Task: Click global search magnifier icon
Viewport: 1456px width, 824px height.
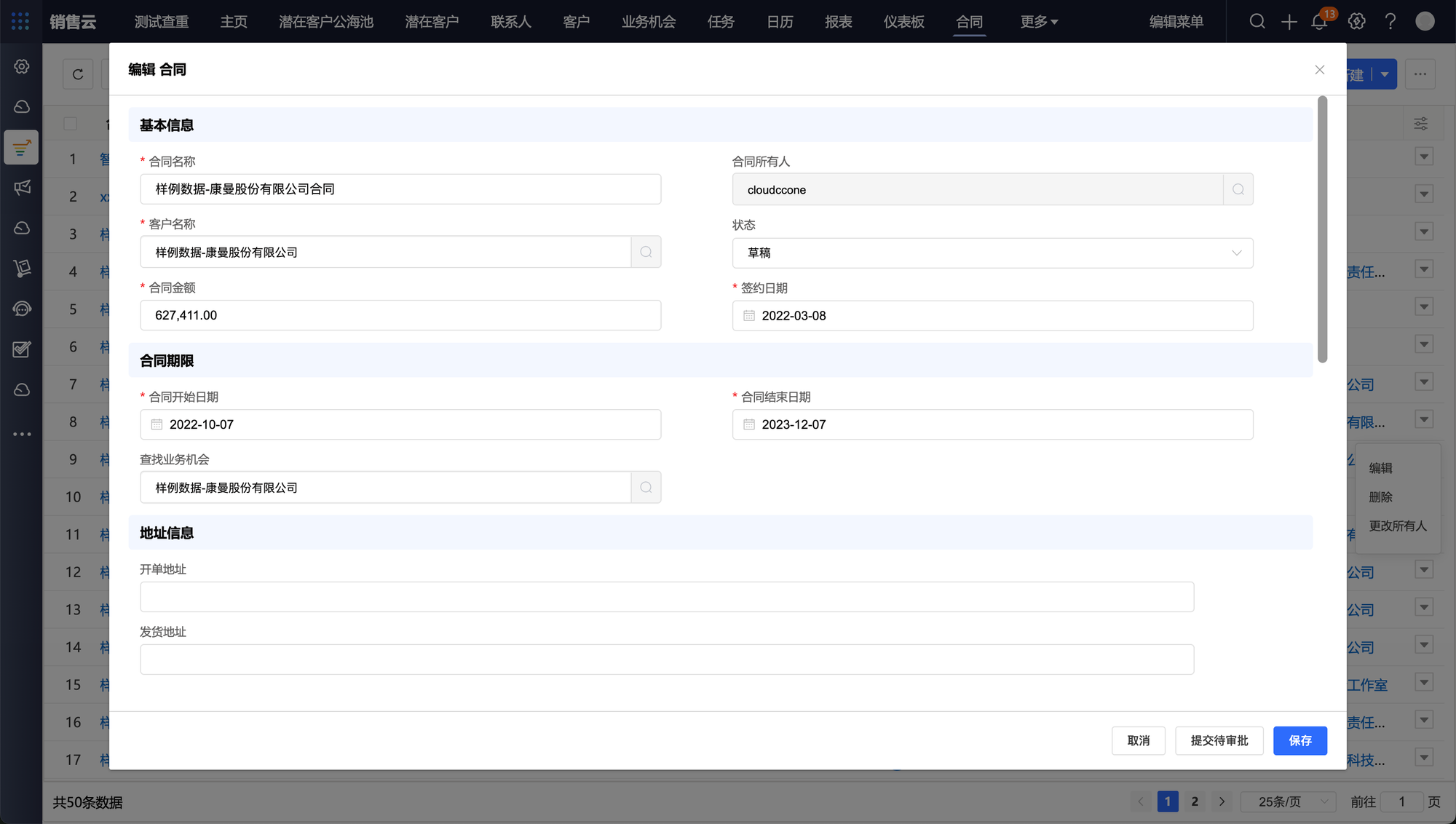Action: 1257,22
